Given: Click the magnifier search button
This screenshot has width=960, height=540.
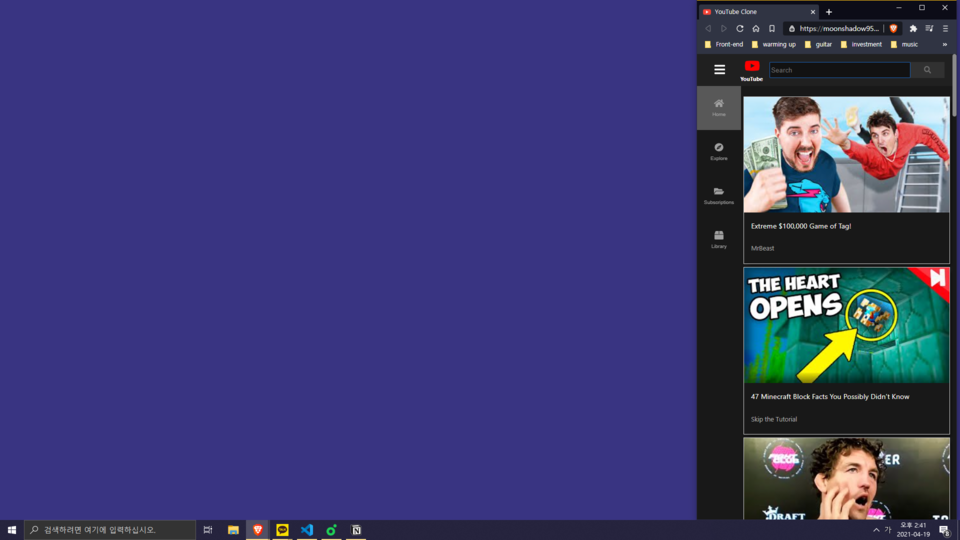Looking at the screenshot, I should (927, 70).
